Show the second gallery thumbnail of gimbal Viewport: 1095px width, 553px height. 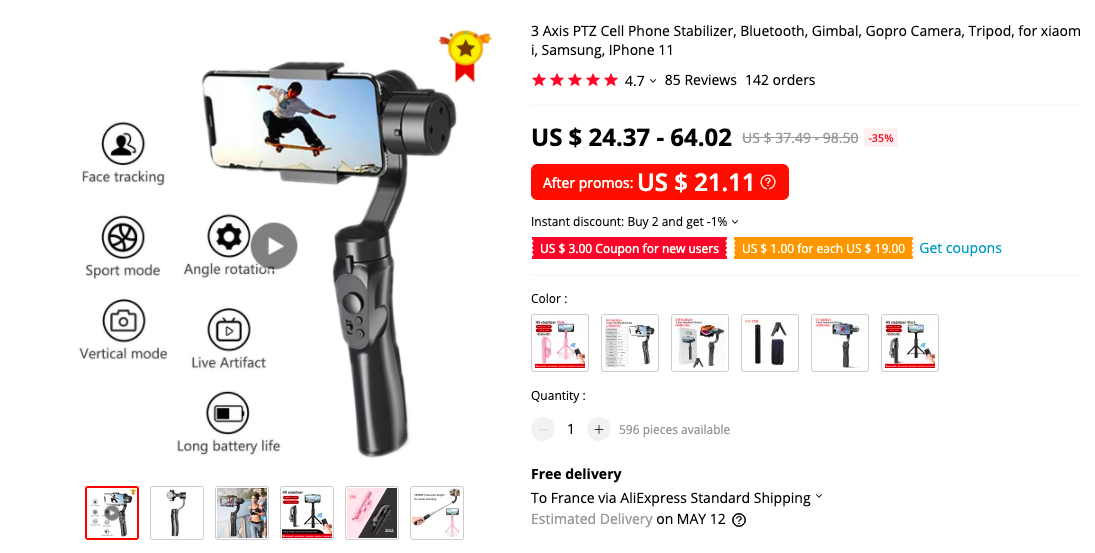(x=177, y=513)
